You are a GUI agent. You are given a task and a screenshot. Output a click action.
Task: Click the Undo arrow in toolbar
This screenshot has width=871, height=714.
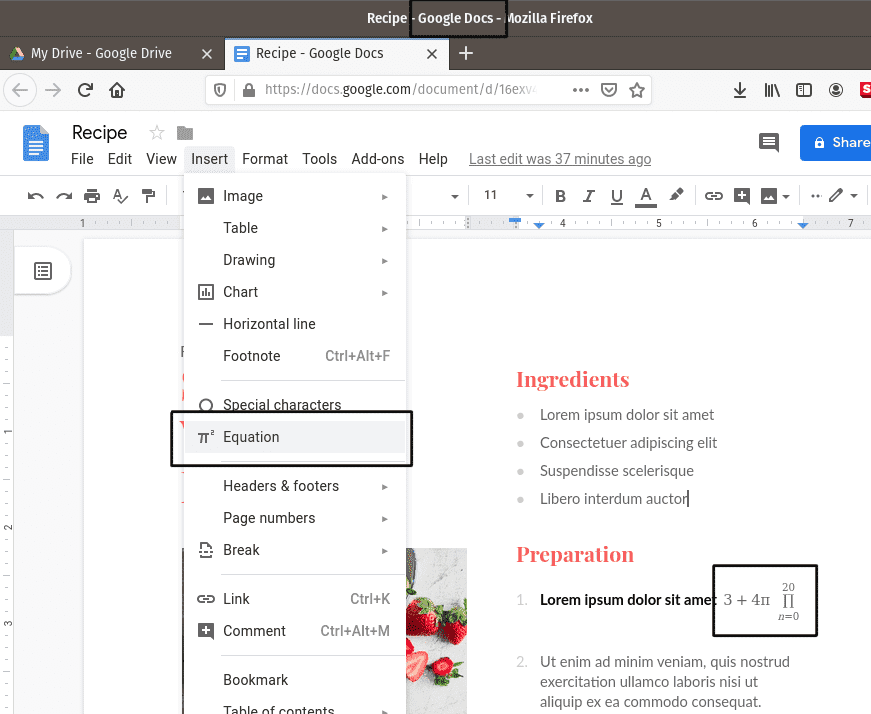[x=36, y=196]
